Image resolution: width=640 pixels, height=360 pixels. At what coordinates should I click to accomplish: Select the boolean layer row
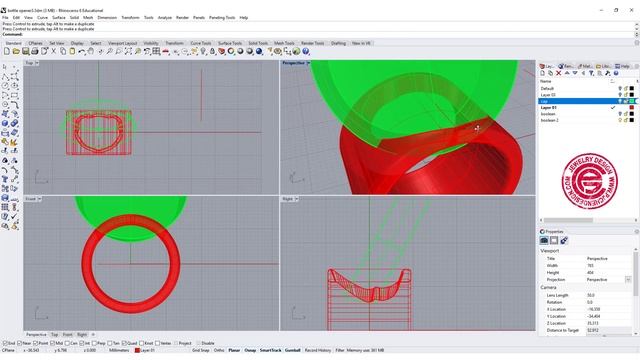[x=587, y=114]
